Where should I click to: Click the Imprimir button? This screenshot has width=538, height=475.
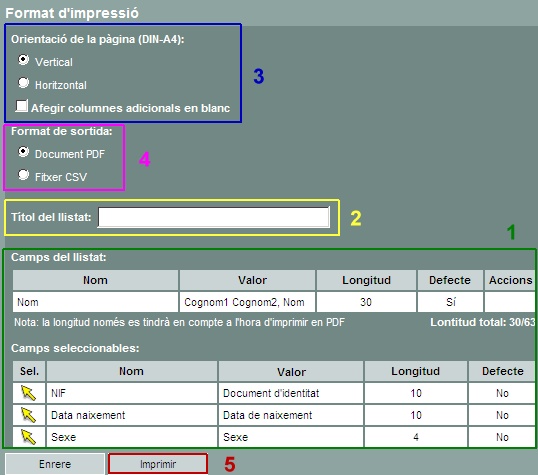point(158,464)
